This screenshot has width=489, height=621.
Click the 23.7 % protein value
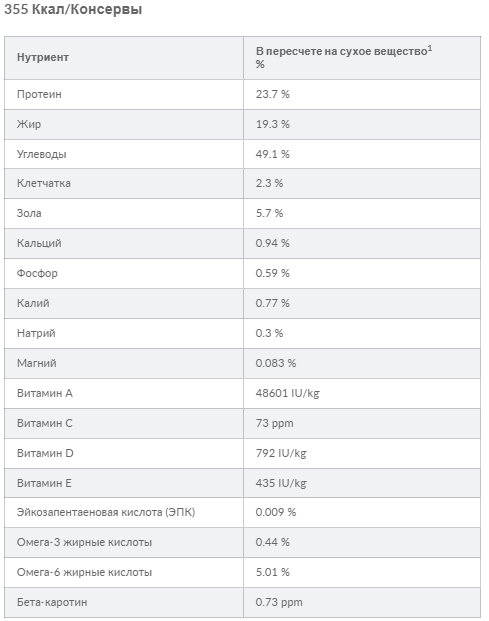272,94
